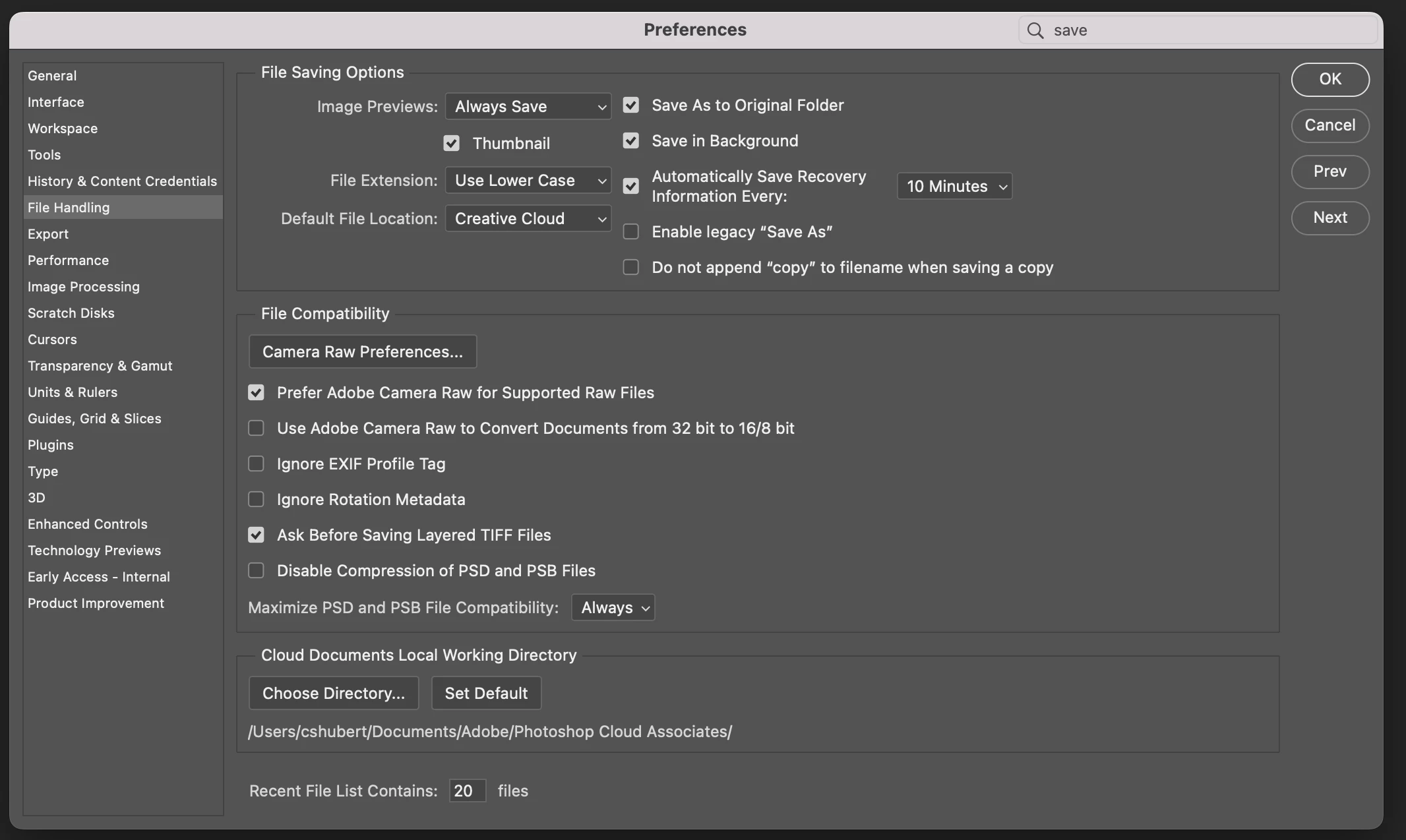Image resolution: width=1406 pixels, height=840 pixels.
Task: Uncheck the Thumbnail checkbox
Action: tap(451, 144)
